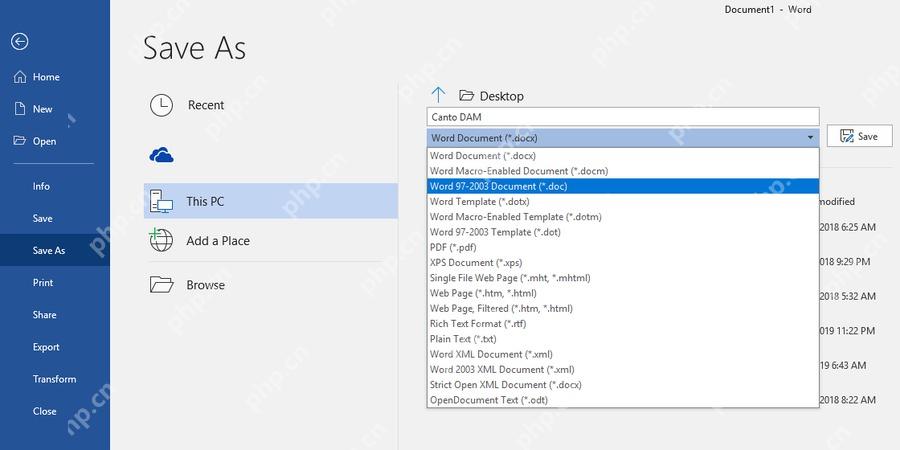The height and width of the screenshot is (450, 900).
Task: Click the modified column header
Action: pos(837,201)
